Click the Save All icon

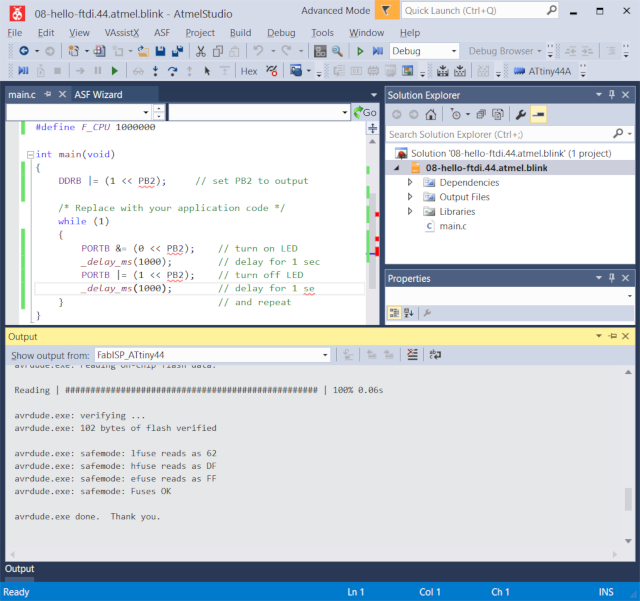point(178,51)
